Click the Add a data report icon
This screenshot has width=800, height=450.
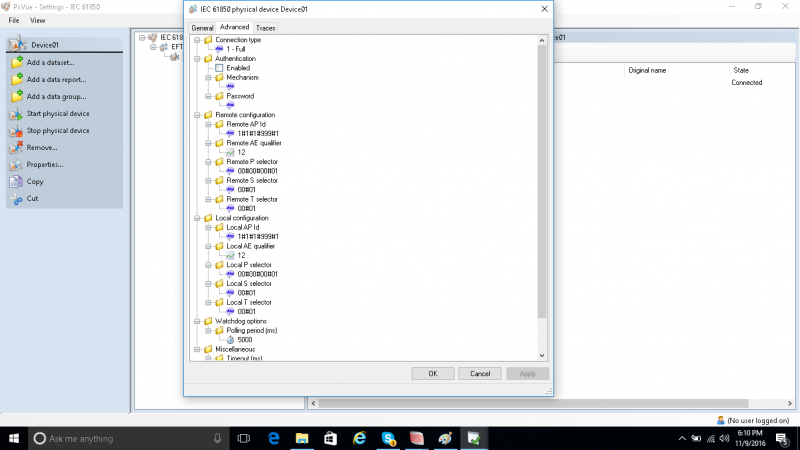tap(16, 79)
